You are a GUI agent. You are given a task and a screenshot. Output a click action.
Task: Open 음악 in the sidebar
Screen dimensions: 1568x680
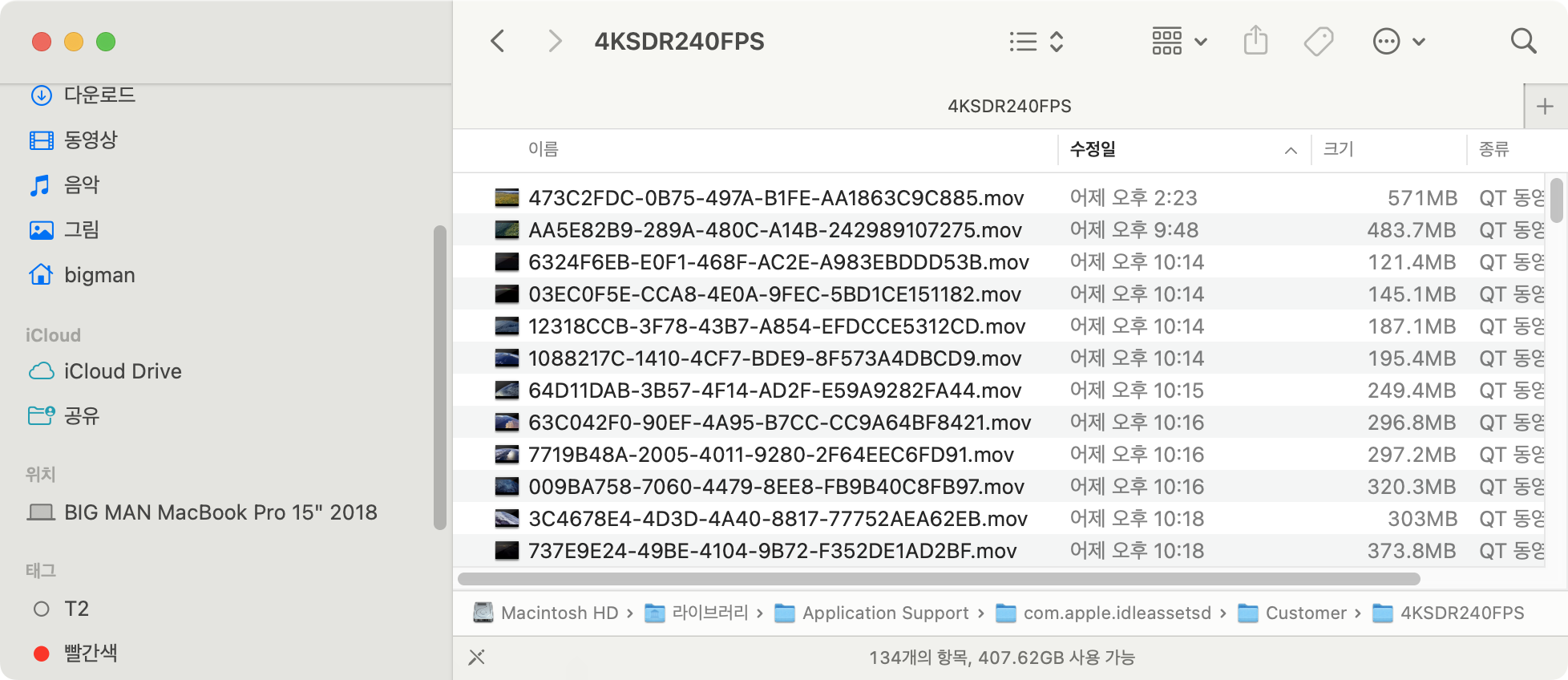click(82, 185)
